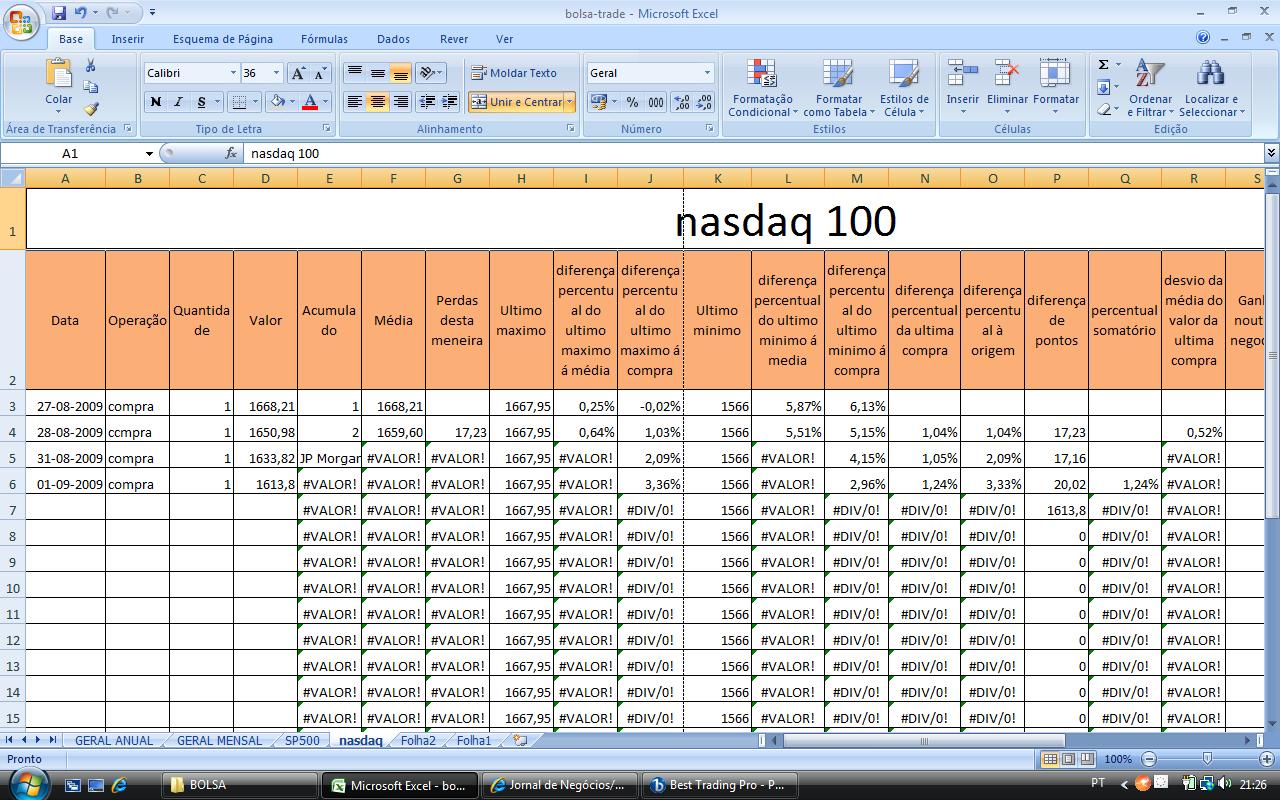The image size is (1280, 800).
Task: Center text horizontally
Action: [x=377, y=102]
